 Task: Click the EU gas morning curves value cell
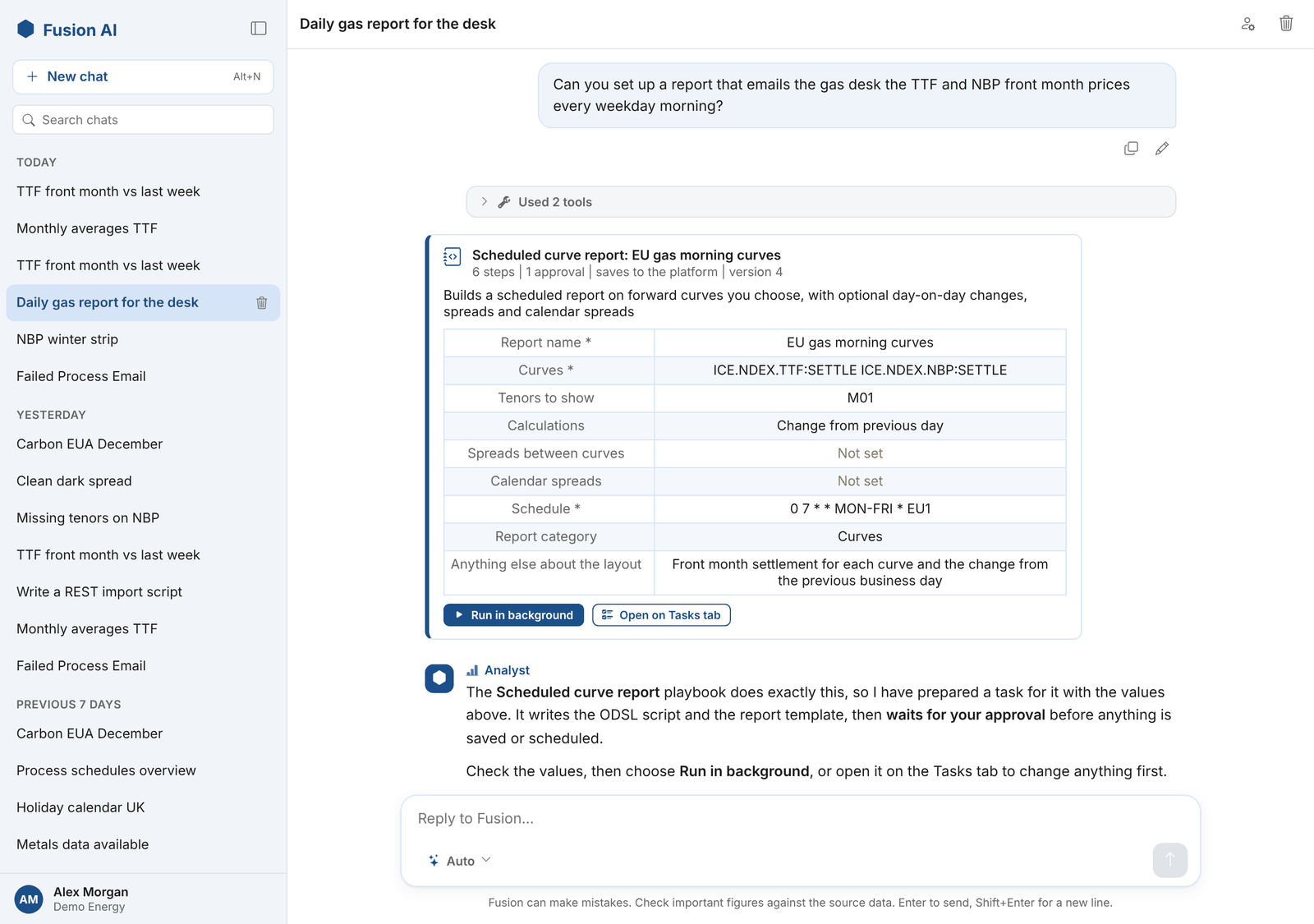click(860, 342)
